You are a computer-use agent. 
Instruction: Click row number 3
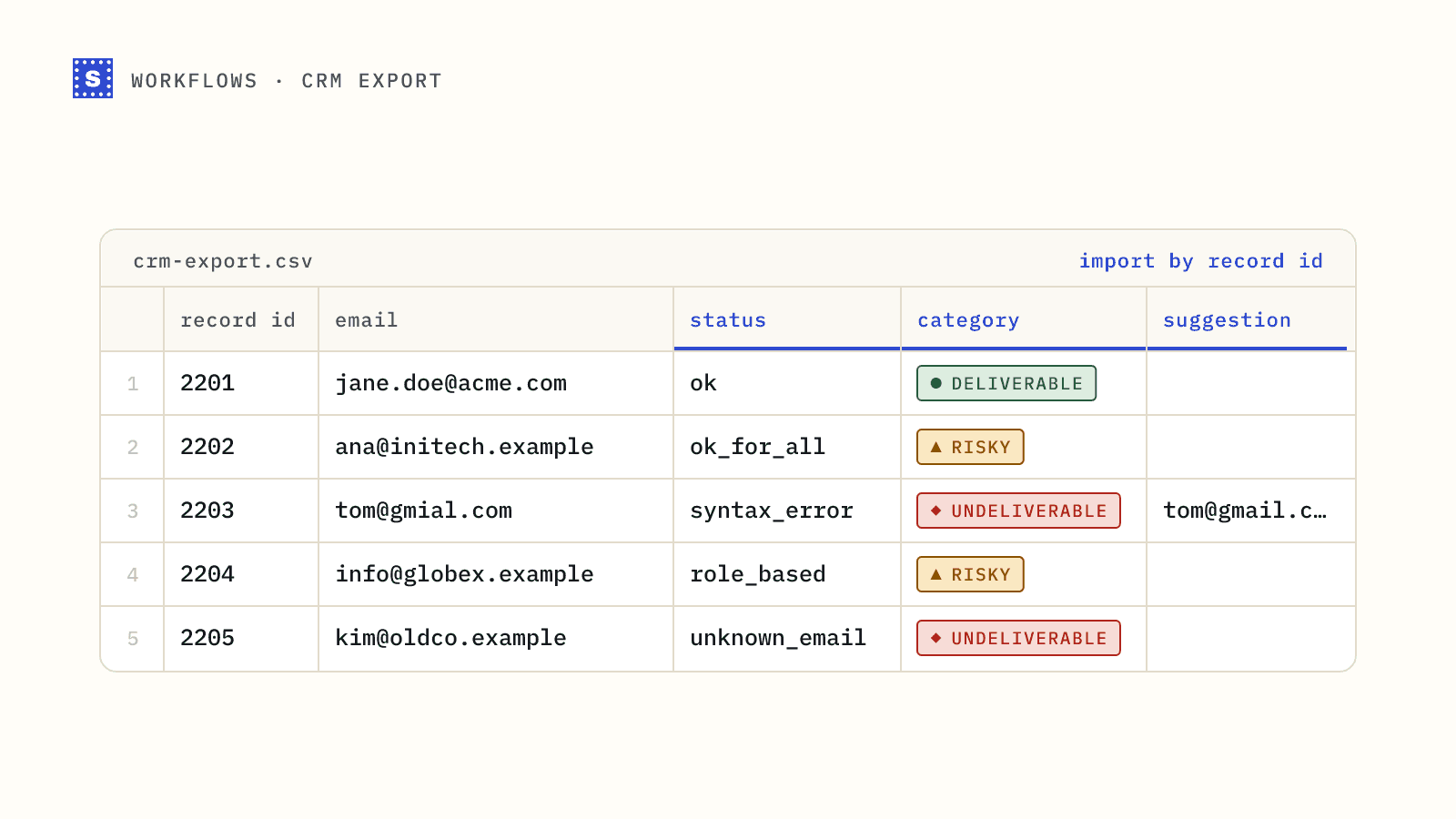tap(133, 511)
